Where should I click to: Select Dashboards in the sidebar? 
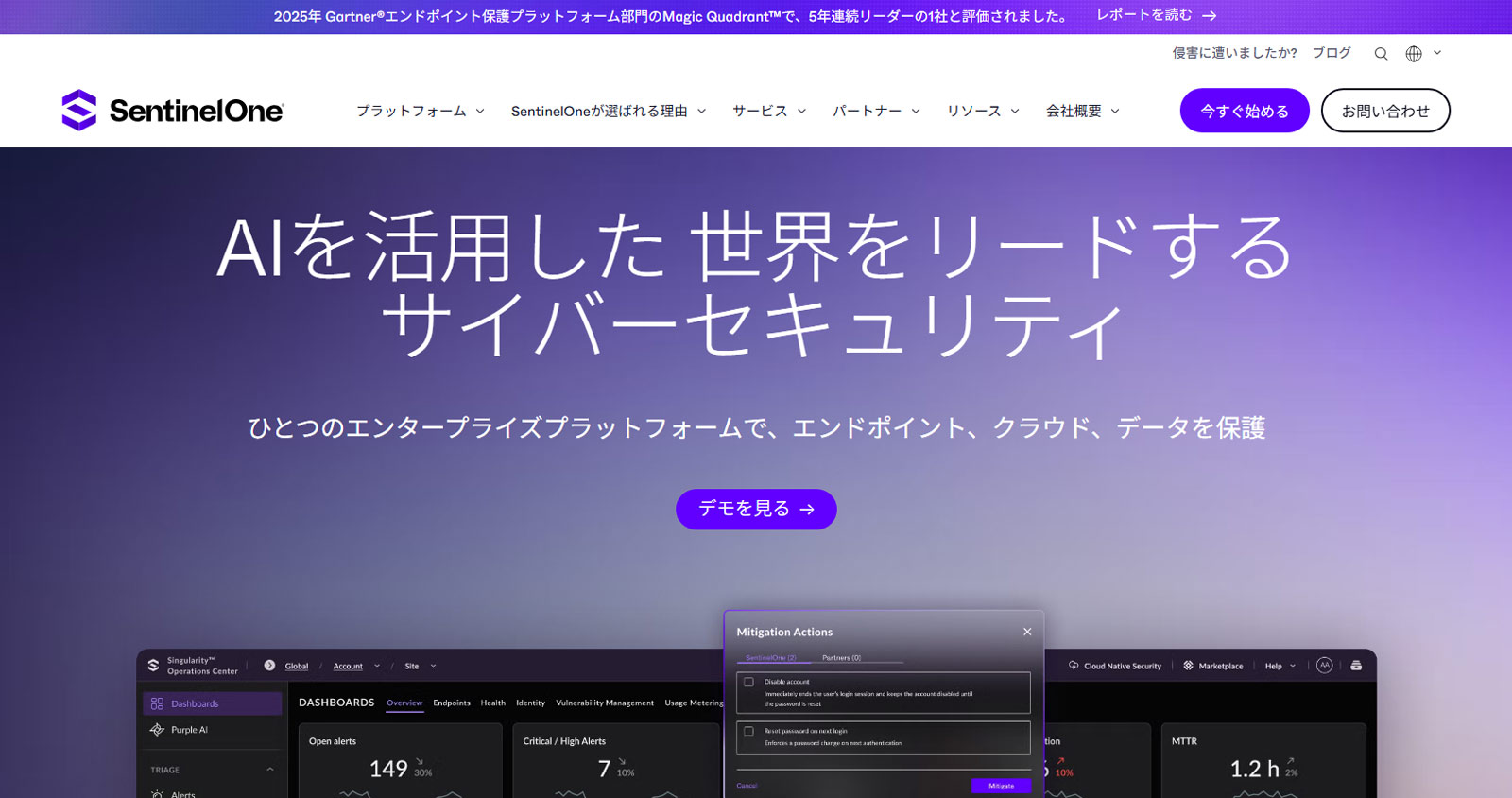pos(213,703)
